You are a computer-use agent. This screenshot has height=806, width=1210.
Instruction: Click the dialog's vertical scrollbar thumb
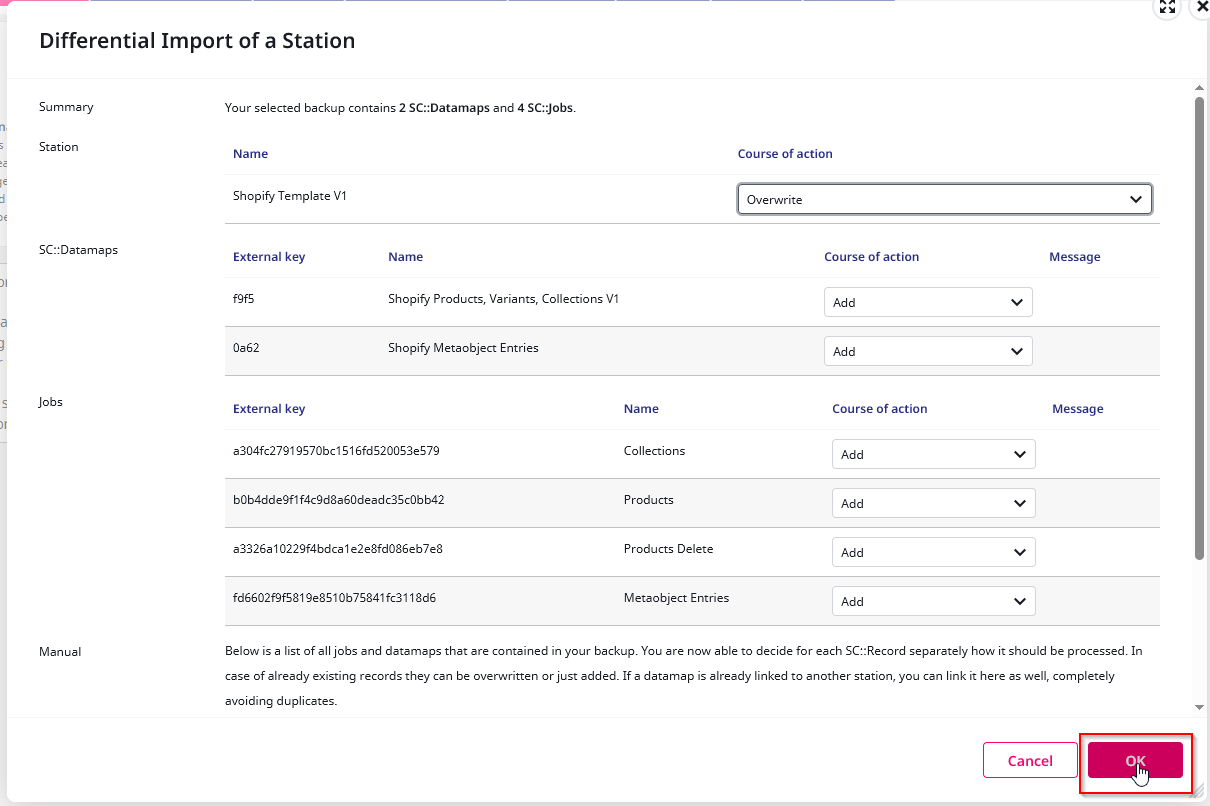(1200, 328)
